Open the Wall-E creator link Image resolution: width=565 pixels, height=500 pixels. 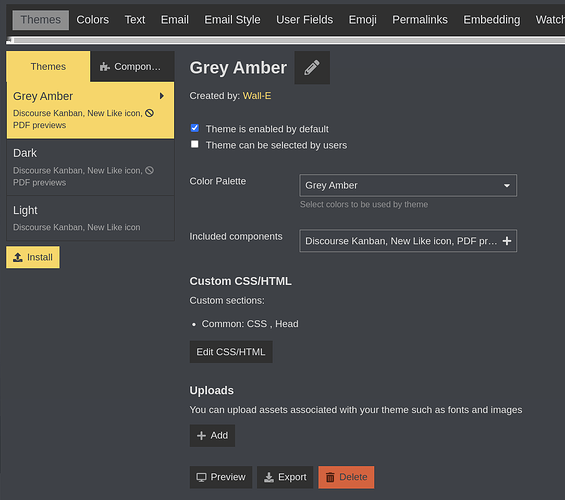click(x=257, y=96)
